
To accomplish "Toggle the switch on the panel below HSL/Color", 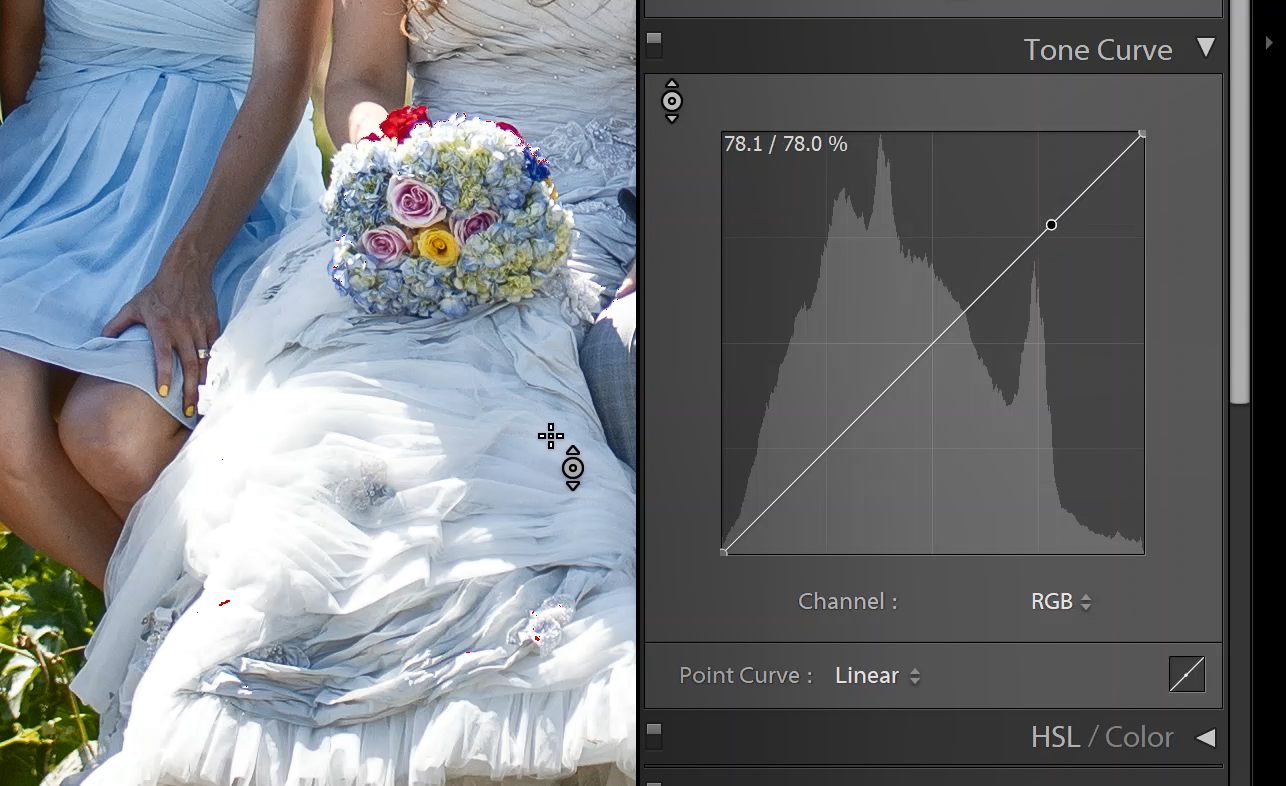I will tap(655, 781).
